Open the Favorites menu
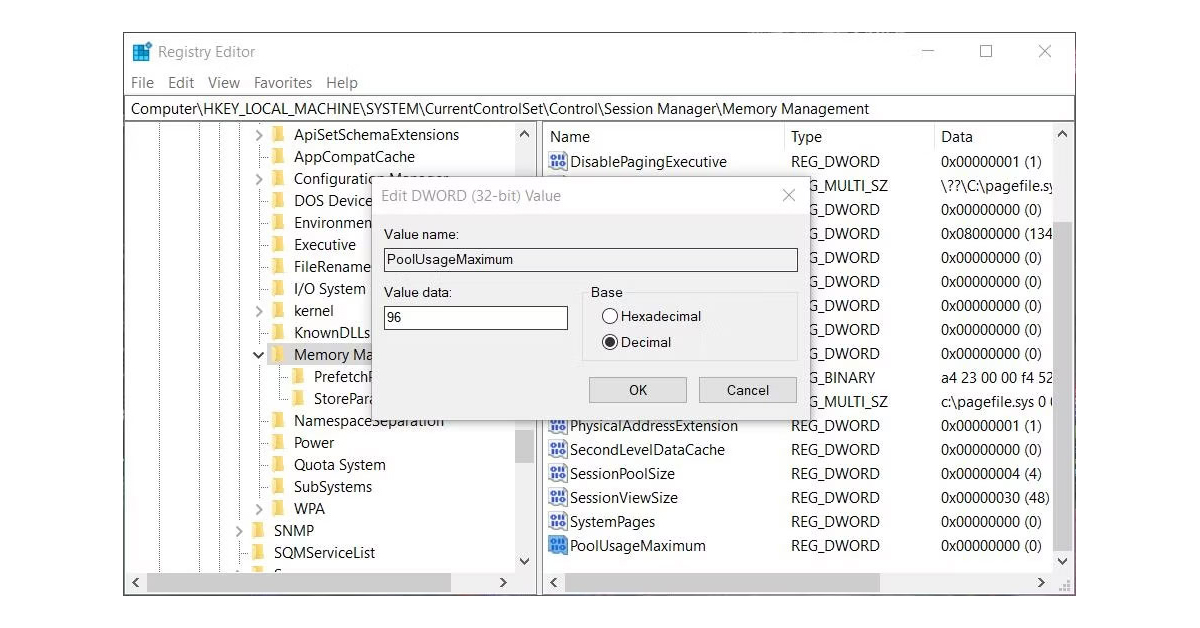This screenshot has width=1200, height=628. point(283,83)
